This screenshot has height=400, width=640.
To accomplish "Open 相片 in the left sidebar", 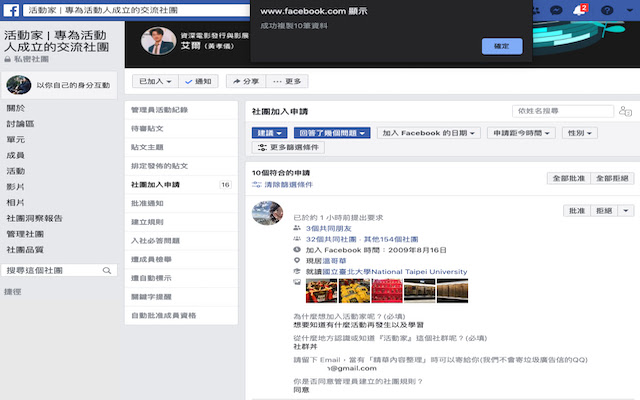I will pyautogui.click(x=16, y=202).
